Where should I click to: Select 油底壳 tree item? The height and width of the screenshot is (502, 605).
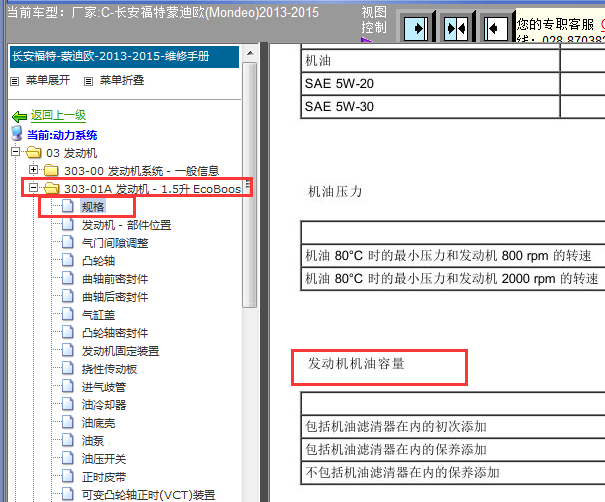(x=98, y=423)
